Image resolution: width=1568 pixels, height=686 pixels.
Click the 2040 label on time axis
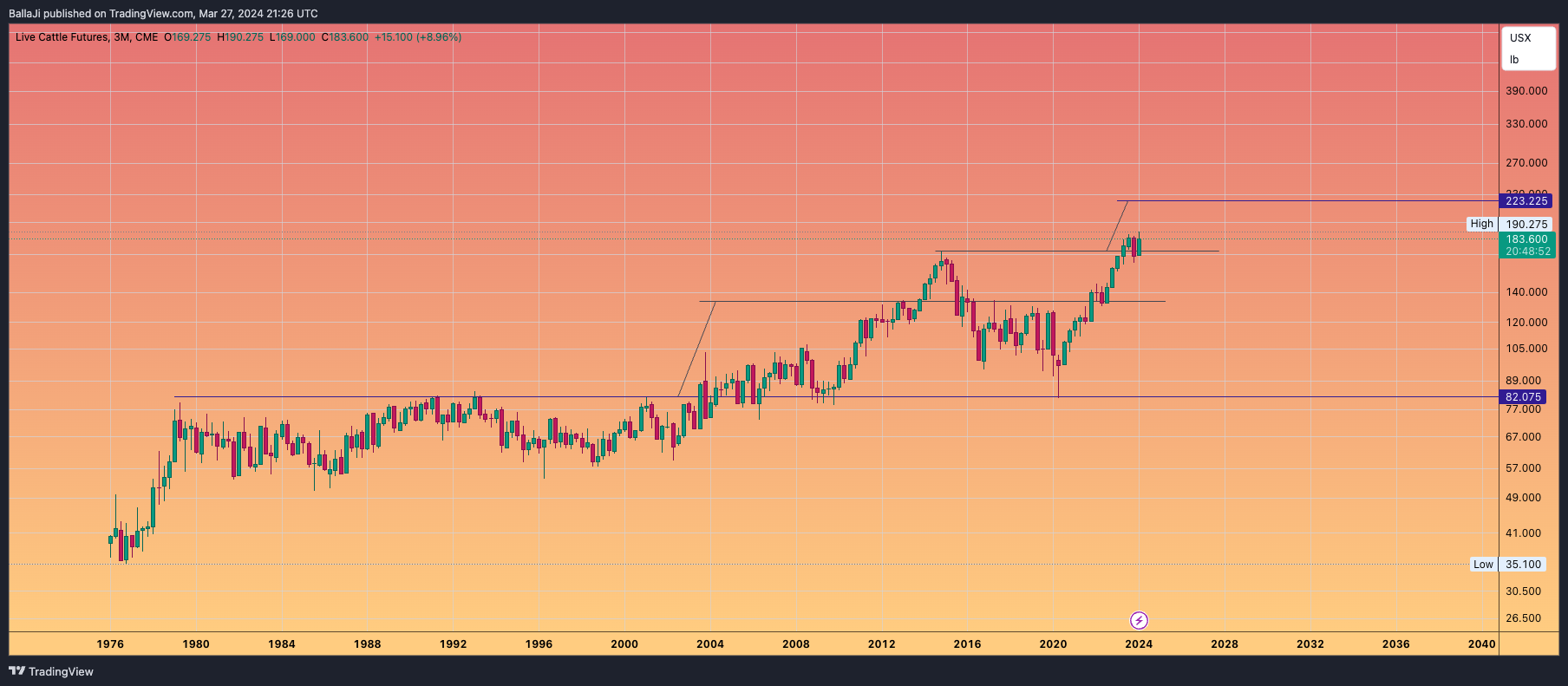1482,644
